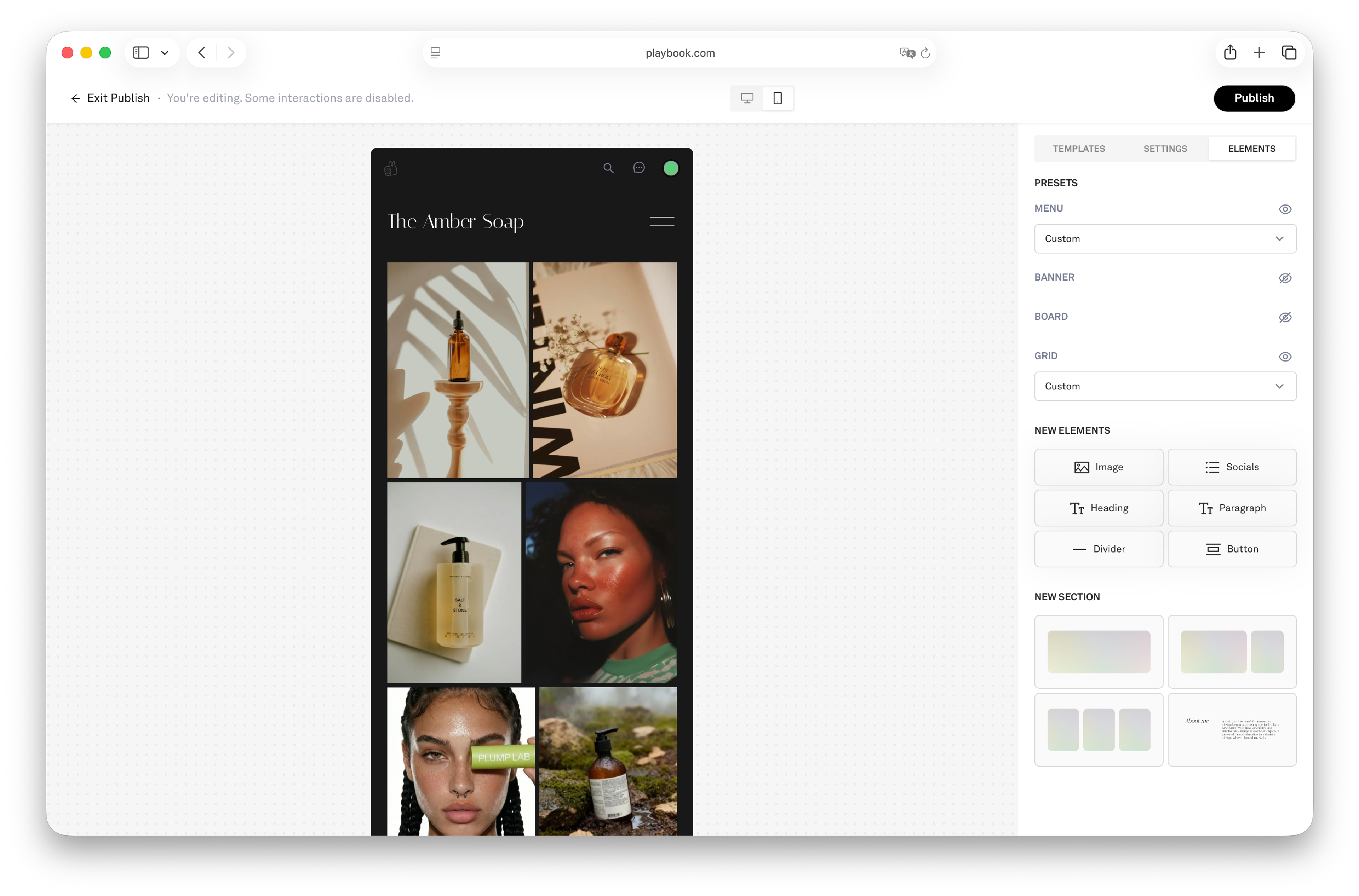Hide the MENU preset with eye icon
The image size is (1359, 896).
(x=1285, y=209)
